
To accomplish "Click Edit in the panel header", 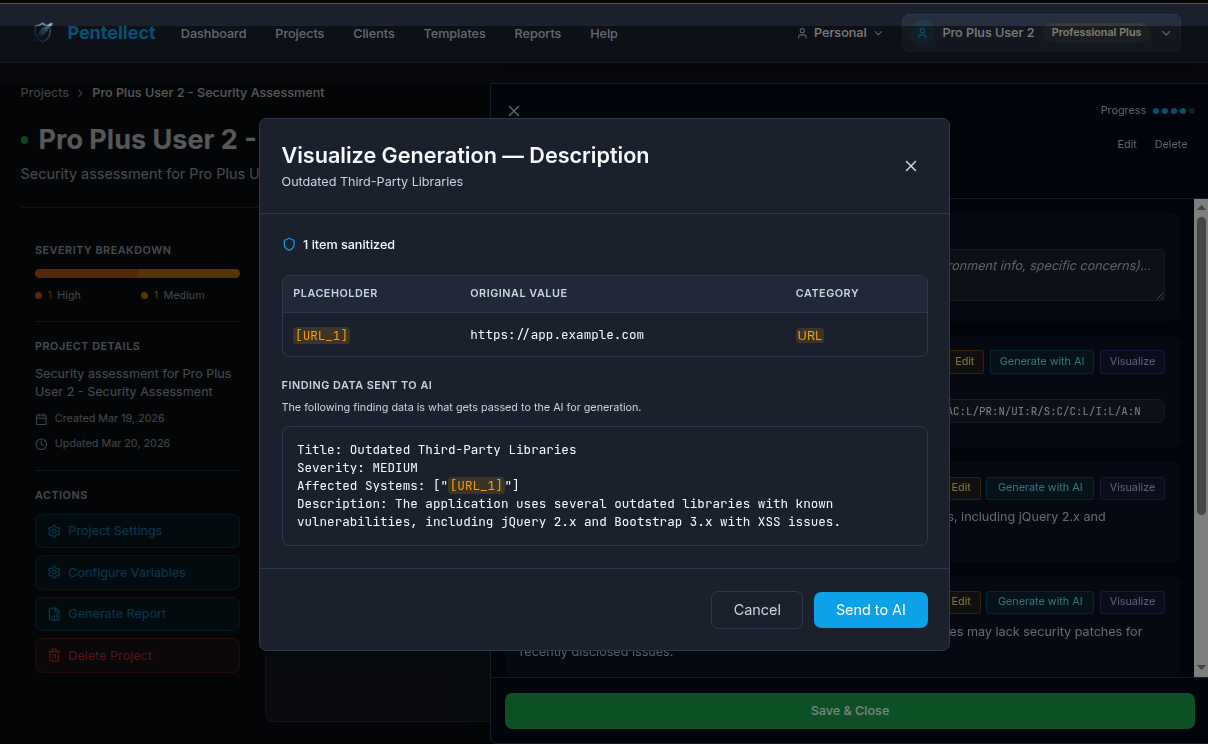I will coord(1127,144).
